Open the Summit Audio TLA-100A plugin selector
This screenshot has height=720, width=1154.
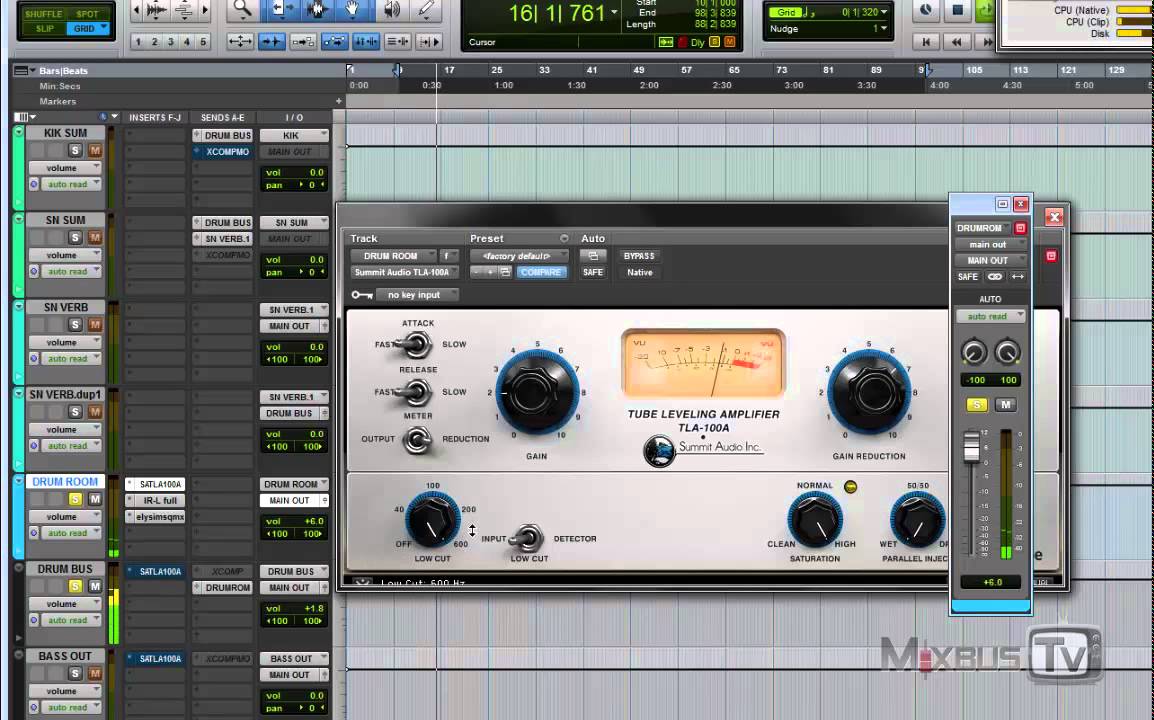point(405,272)
